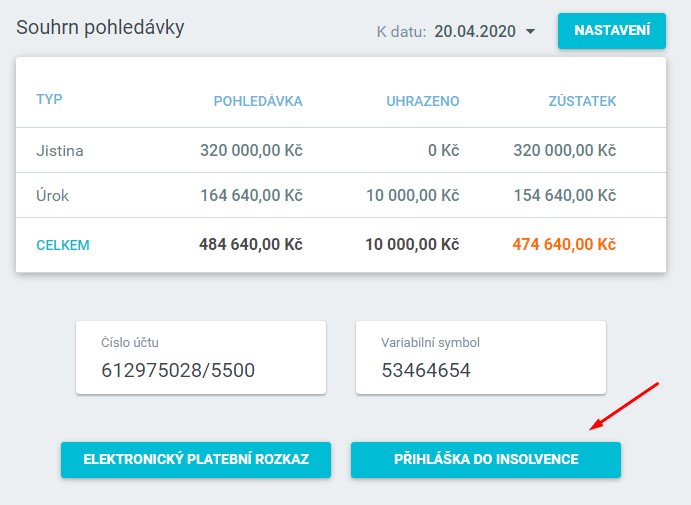Select the CELKEM row label
The width and height of the screenshot is (691, 505).
tap(63, 245)
